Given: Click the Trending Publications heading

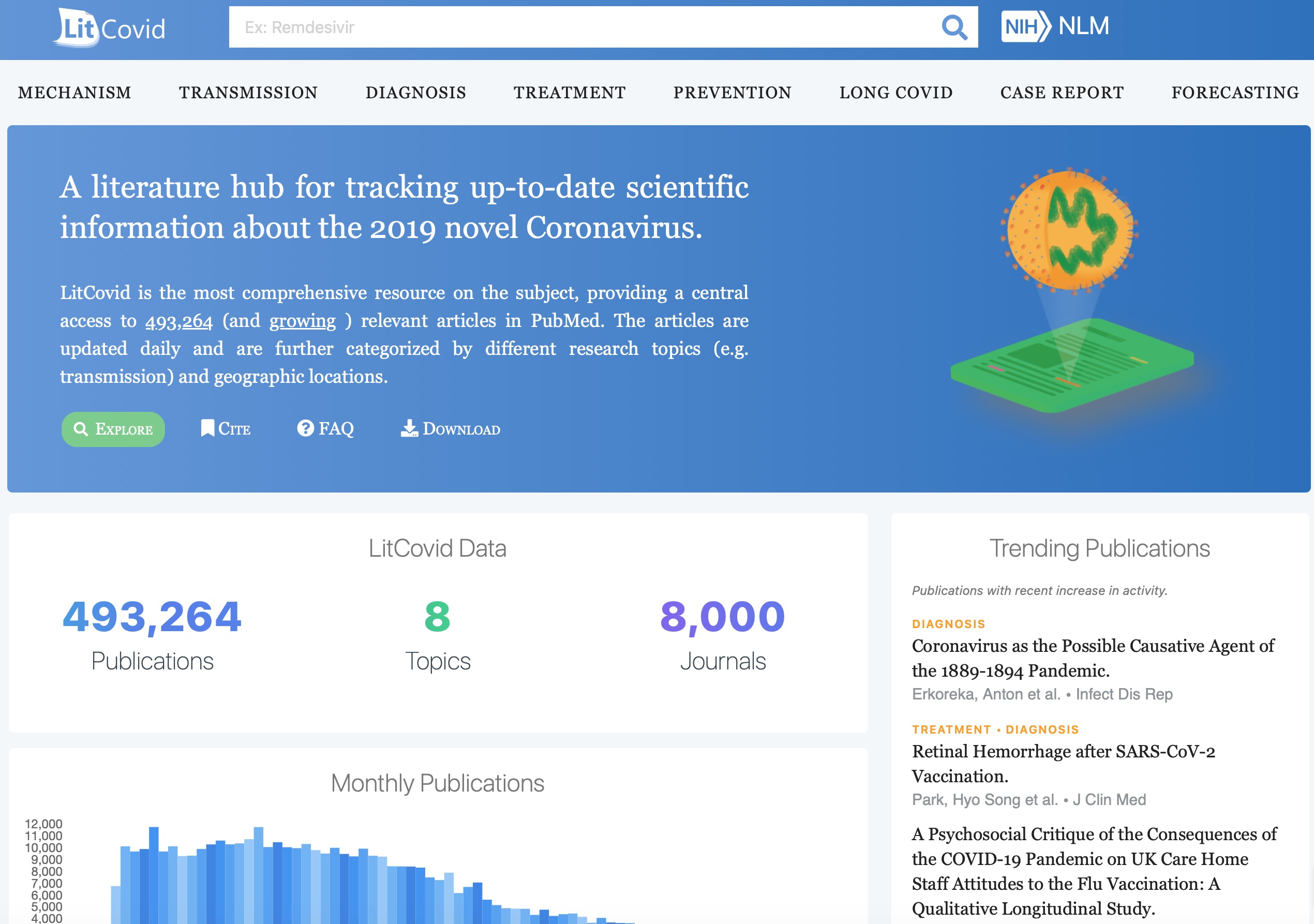Looking at the screenshot, I should (x=1099, y=548).
